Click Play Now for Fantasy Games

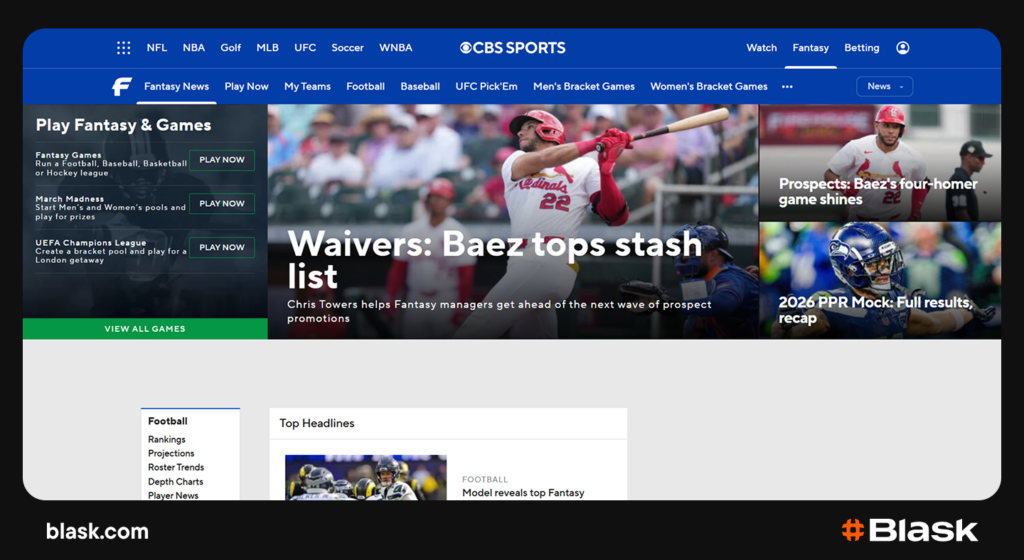coord(222,160)
